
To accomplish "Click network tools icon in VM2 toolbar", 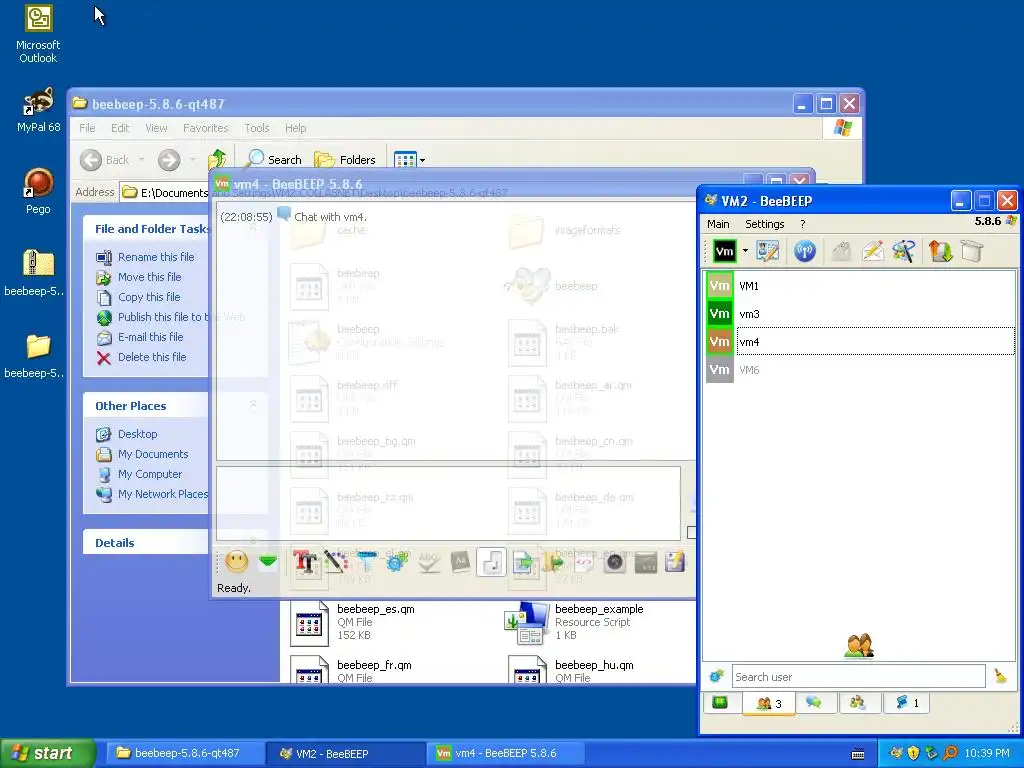I will [903, 251].
